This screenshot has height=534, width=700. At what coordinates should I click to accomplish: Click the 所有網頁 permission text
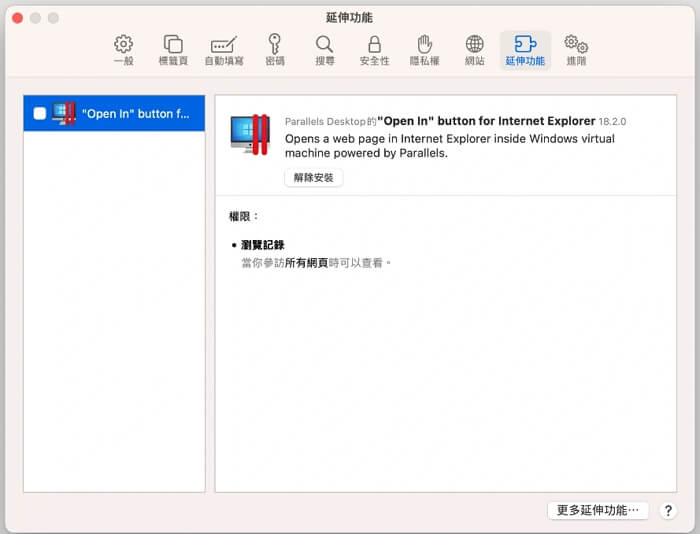tap(306, 263)
